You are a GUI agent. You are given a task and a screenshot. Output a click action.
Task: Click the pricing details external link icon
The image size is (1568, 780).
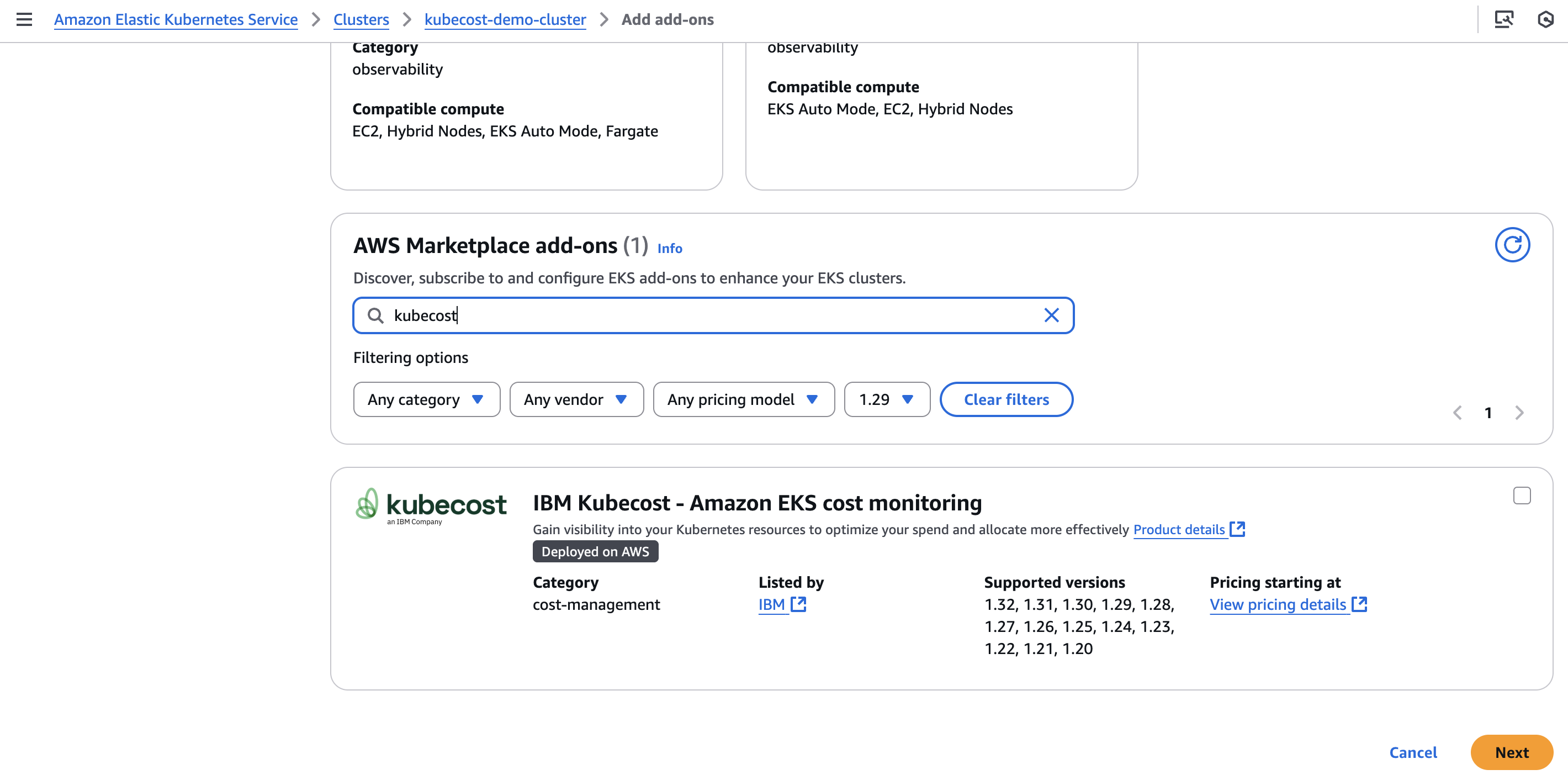coord(1359,604)
